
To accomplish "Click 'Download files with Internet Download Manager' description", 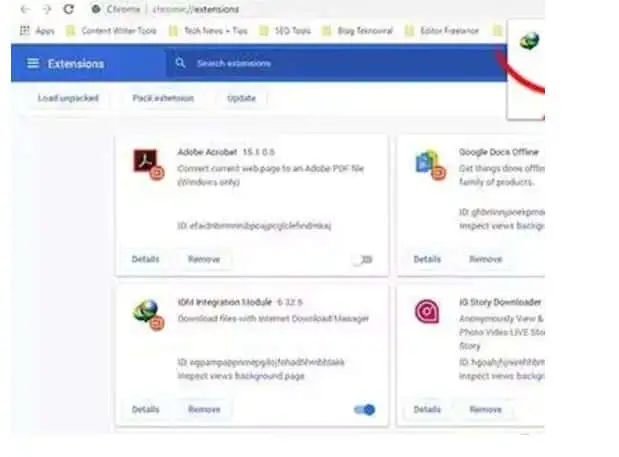I will tap(273, 318).
